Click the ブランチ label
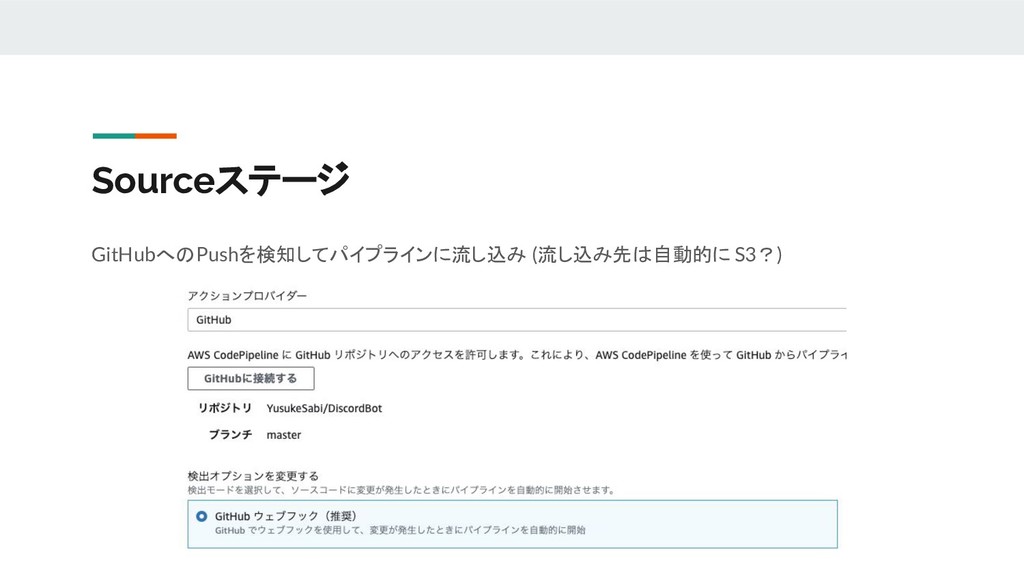 point(230,435)
